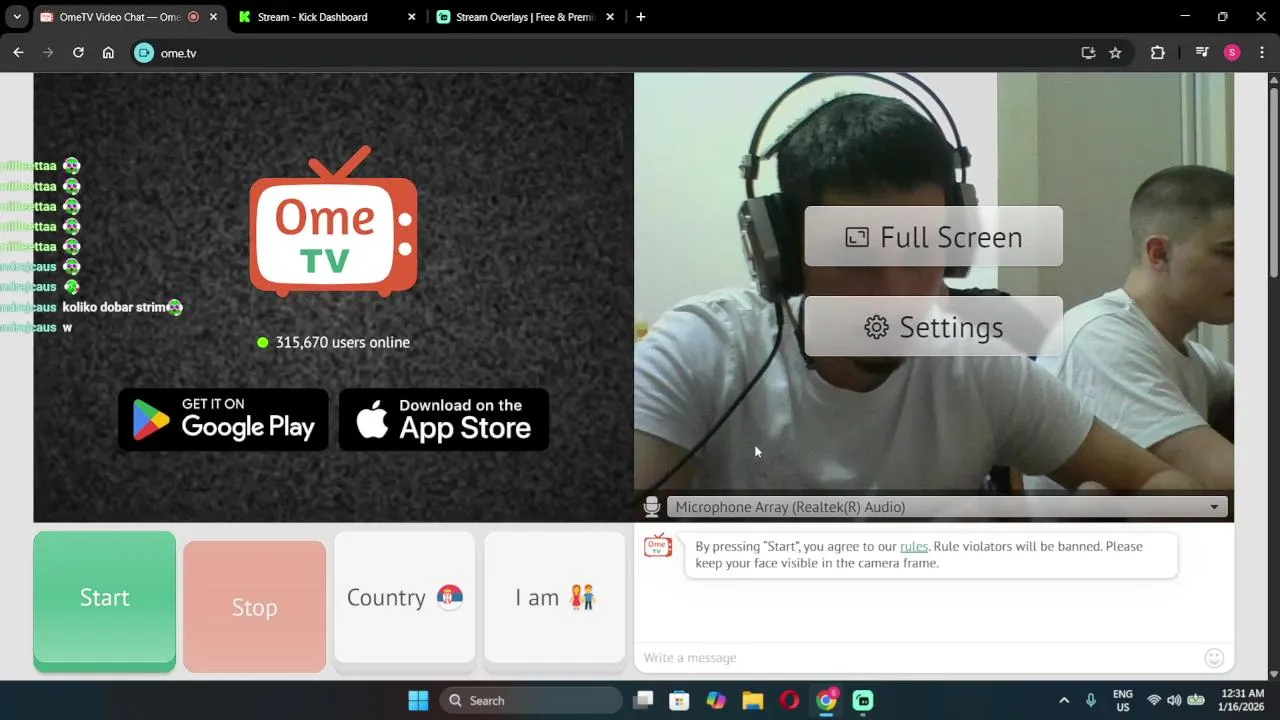The image size is (1280, 720).
Task: Open the Chrome three-dot menu
Action: point(1261,53)
